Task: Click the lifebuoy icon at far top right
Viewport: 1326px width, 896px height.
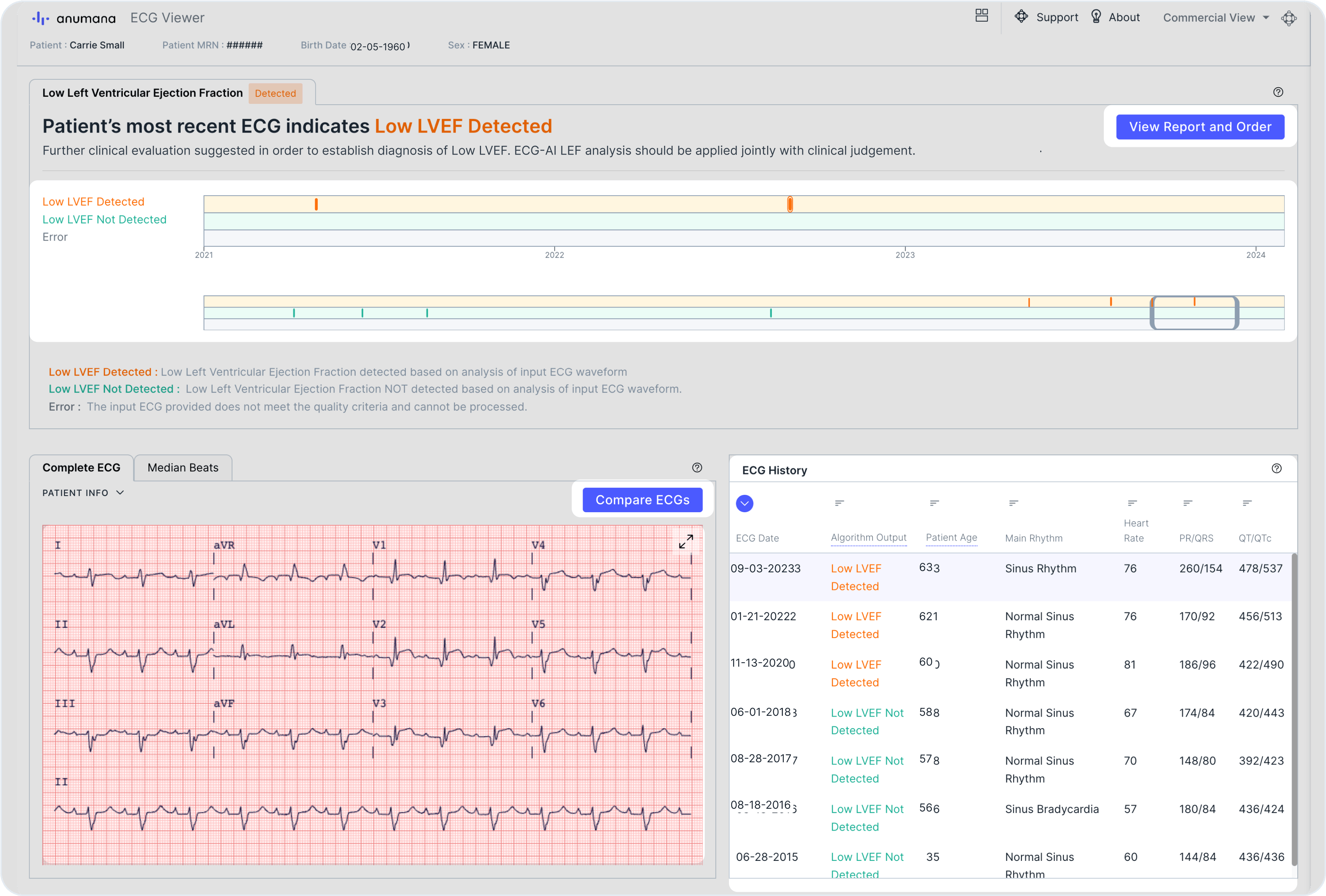Action: pos(1289,18)
